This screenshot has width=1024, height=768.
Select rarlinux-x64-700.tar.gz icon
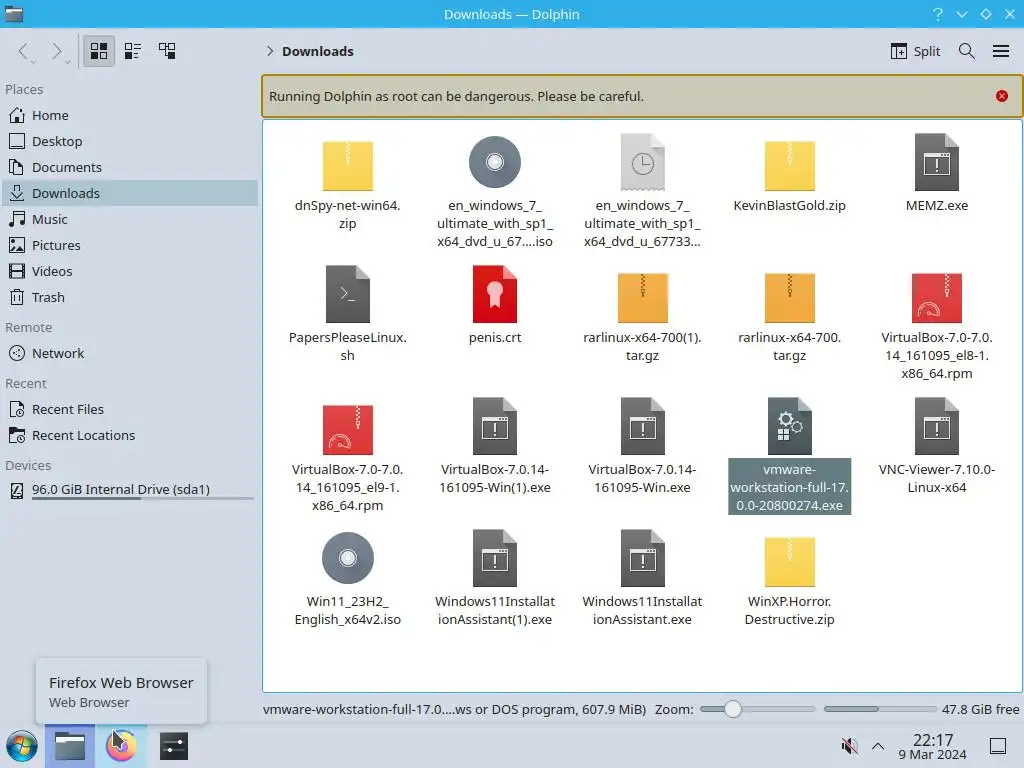click(790, 298)
